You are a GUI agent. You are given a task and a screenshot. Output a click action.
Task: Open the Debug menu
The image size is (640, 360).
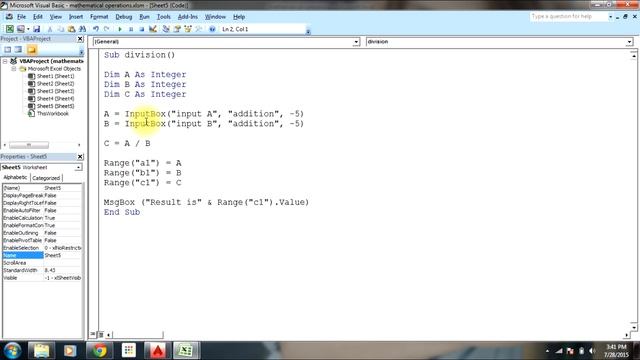[124, 17]
